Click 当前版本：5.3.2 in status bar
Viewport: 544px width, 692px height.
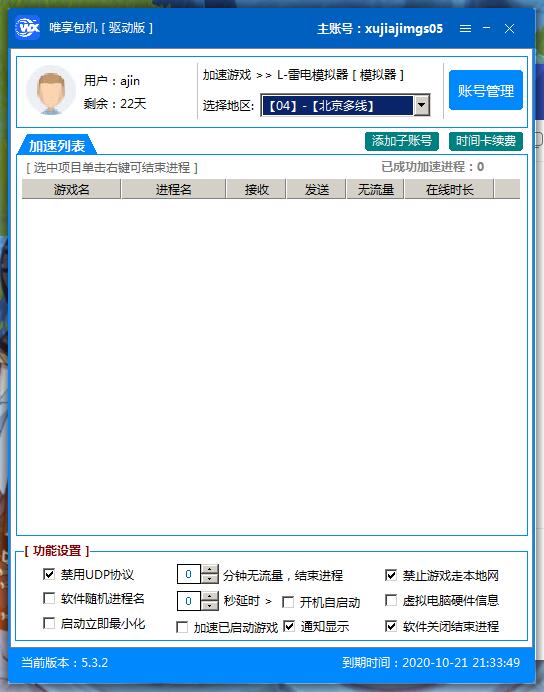pyautogui.click(x=64, y=662)
